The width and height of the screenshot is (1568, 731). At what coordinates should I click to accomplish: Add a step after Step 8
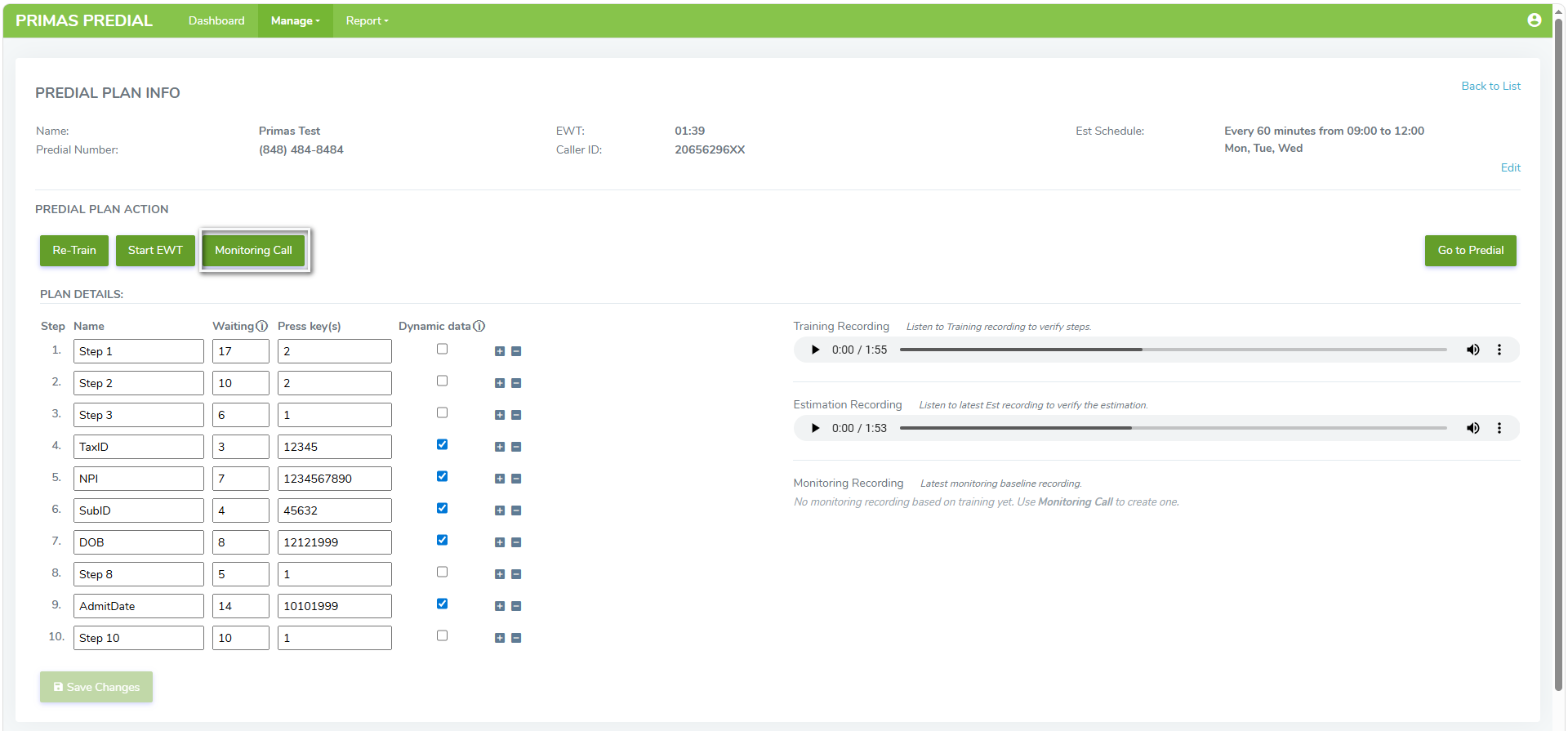click(500, 574)
